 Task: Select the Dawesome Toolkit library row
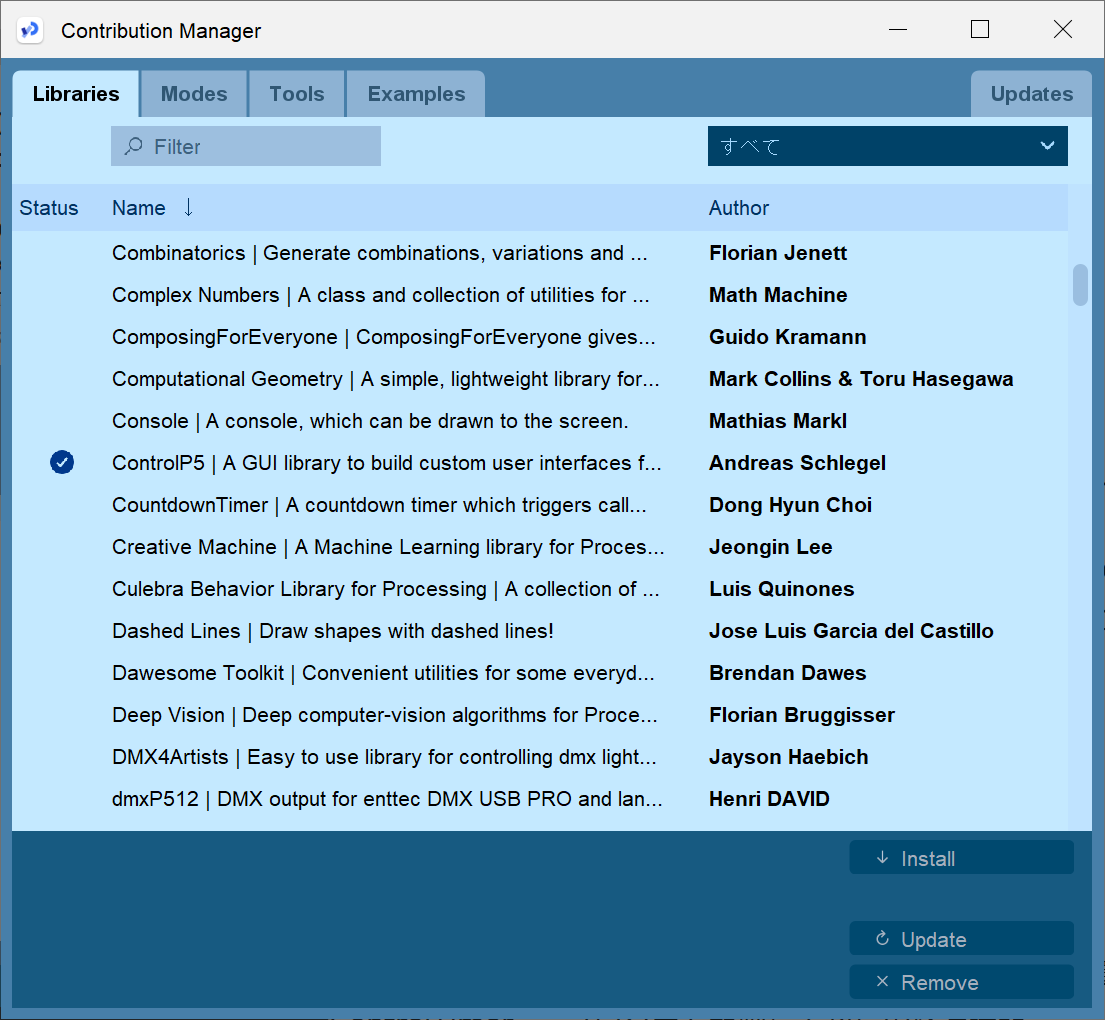click(540, 672)
